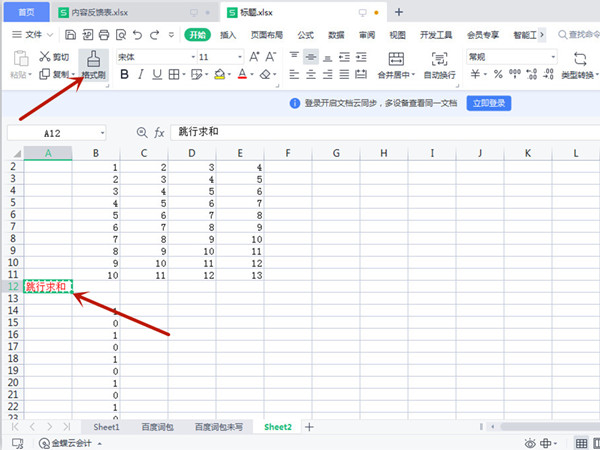Apply the red font color button
The height and width of the screenshot is (450, 600).
click(x=242, y=74)
